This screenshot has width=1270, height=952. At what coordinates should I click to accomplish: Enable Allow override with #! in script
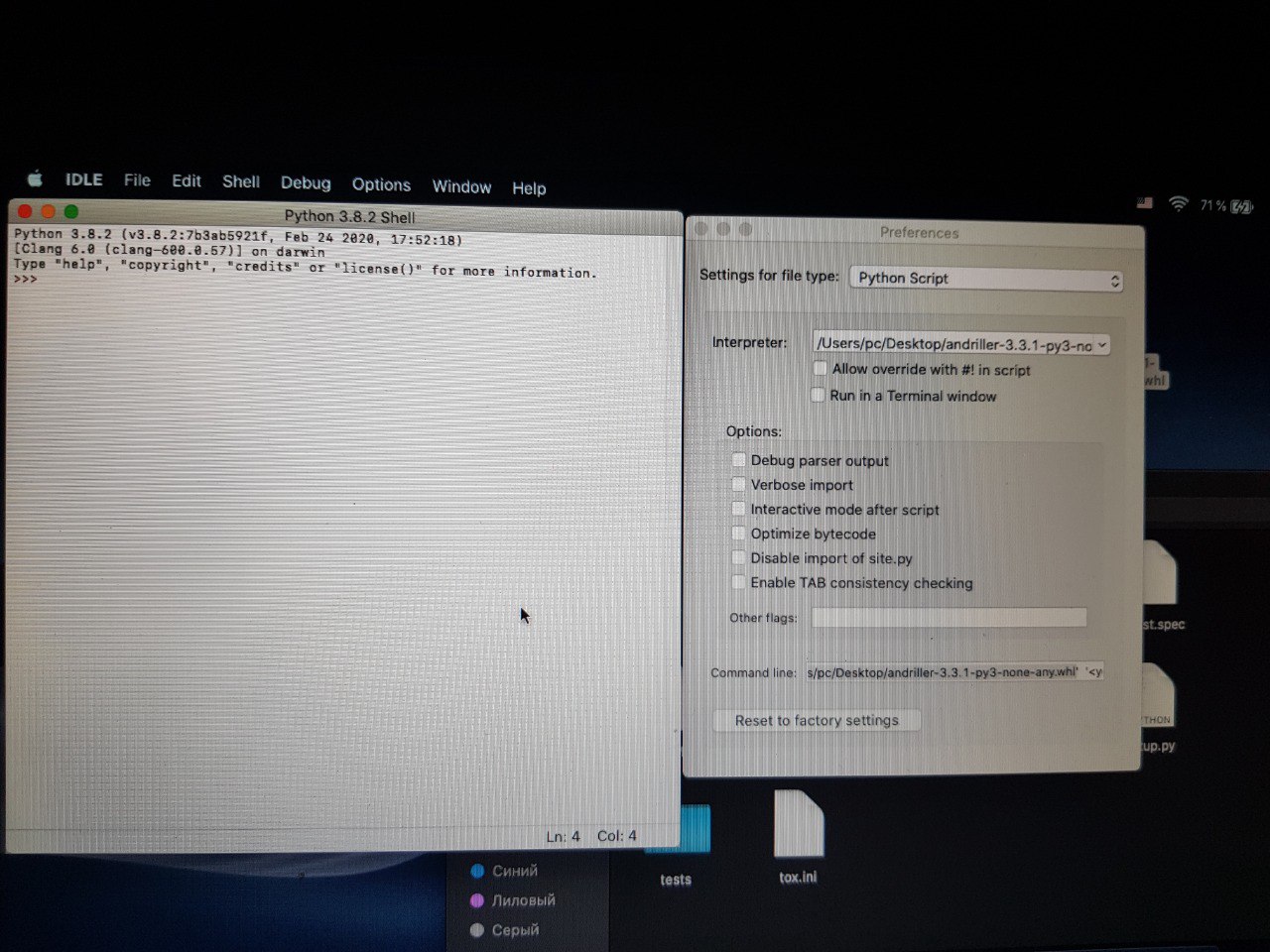820,369
